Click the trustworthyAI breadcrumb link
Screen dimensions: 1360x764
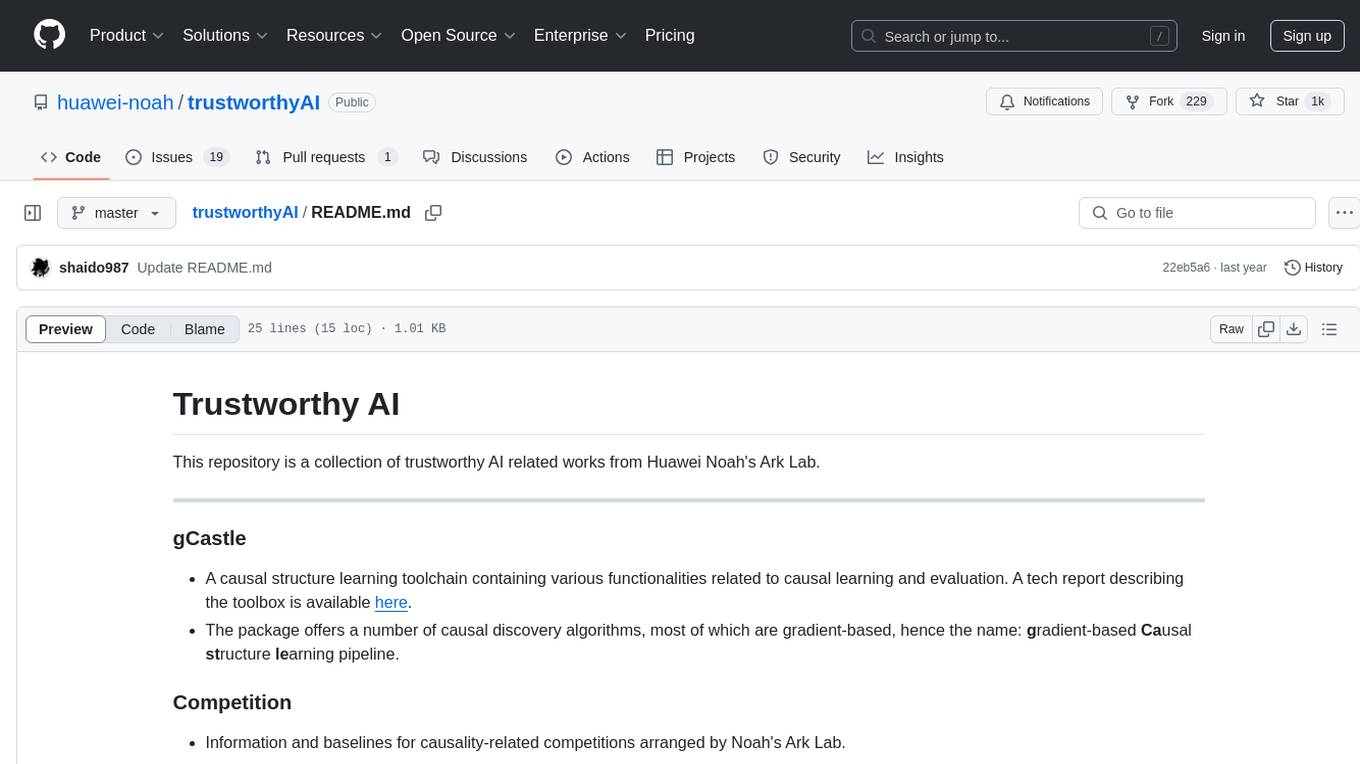click(x=245, y=212)
